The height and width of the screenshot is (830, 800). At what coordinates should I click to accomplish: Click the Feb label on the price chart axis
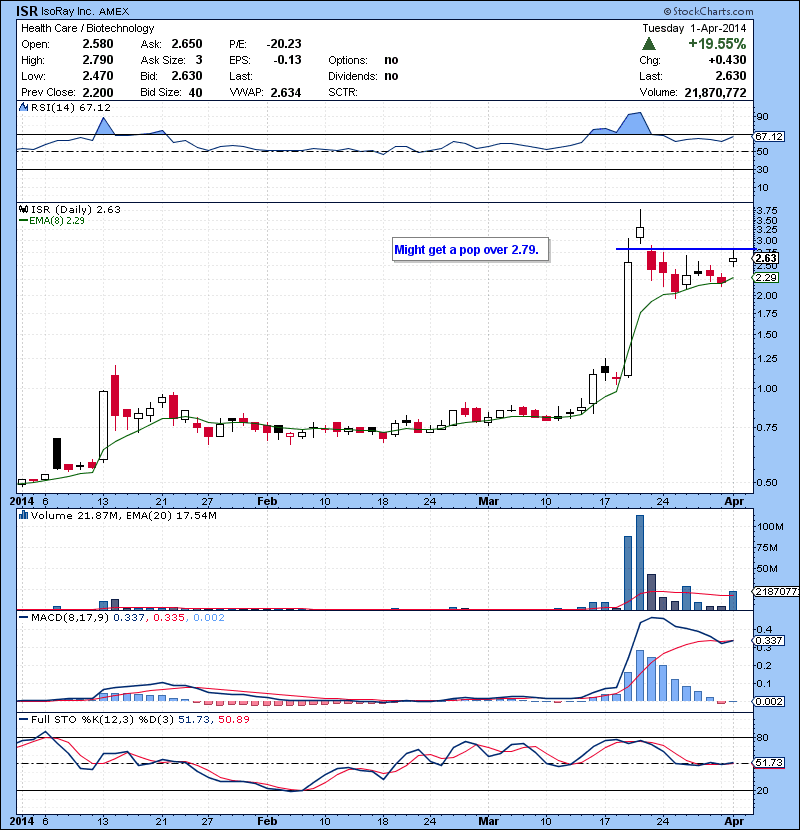pos(267,501)
